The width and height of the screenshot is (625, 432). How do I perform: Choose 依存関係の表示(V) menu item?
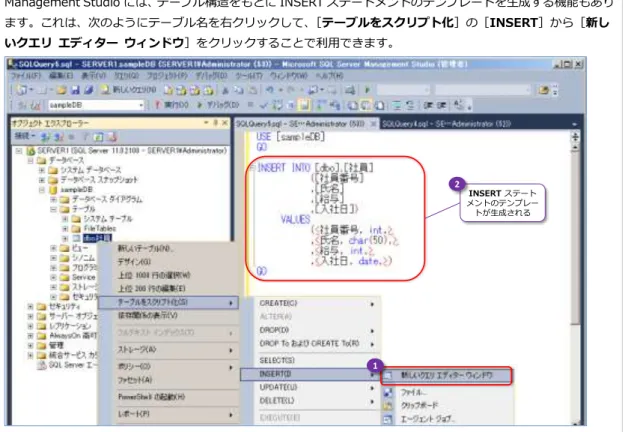click(x=168, y=316)
